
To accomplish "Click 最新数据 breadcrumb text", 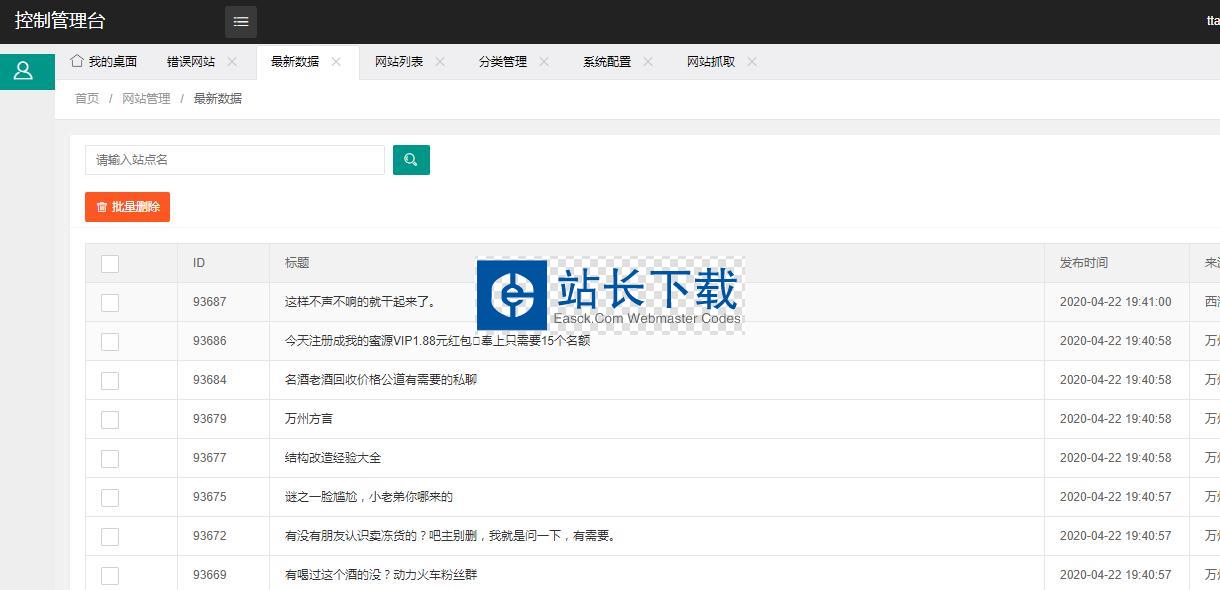I will [218, 99].
